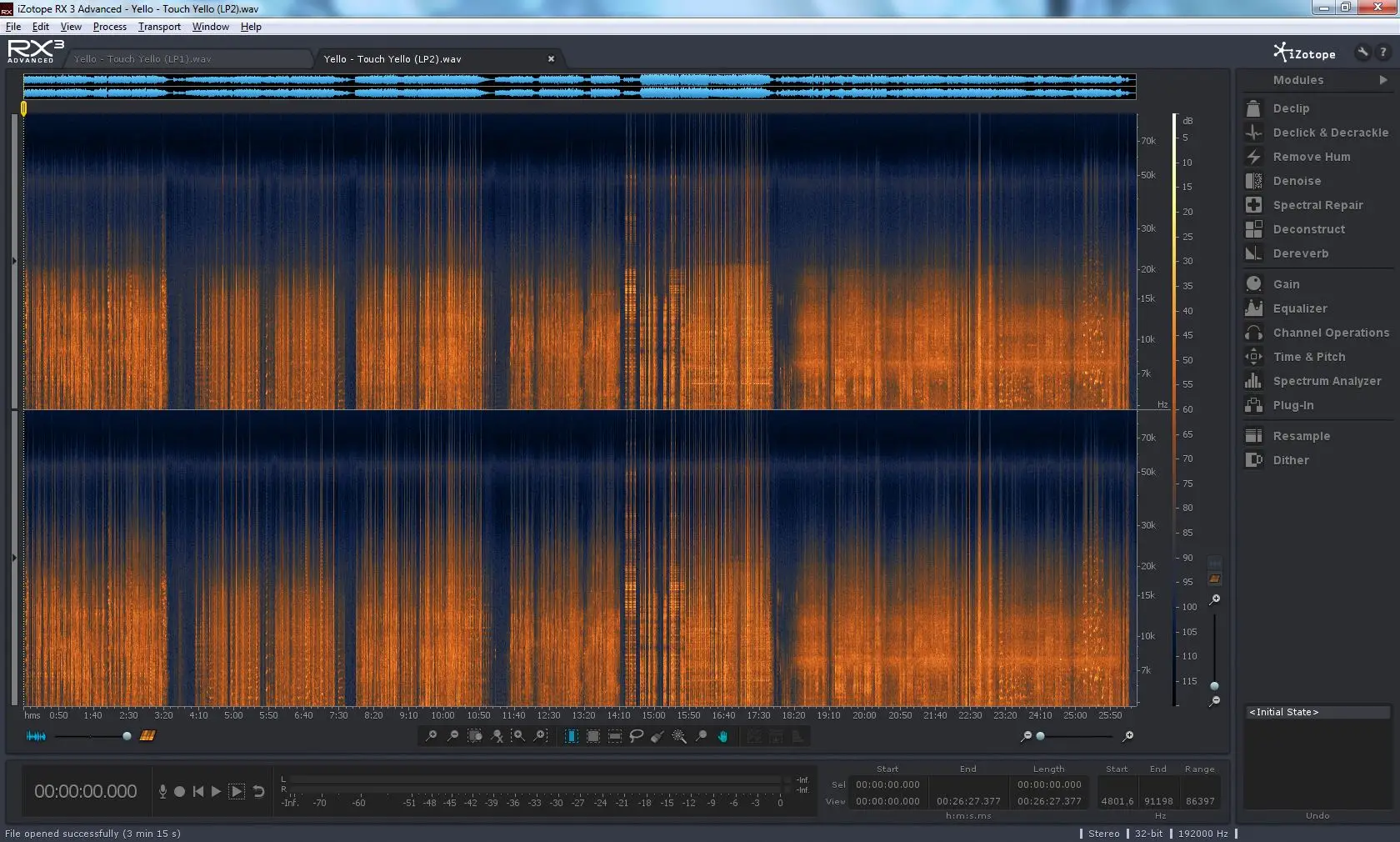
Task: Click the overview waveform navigator
Action: [579, 87]
